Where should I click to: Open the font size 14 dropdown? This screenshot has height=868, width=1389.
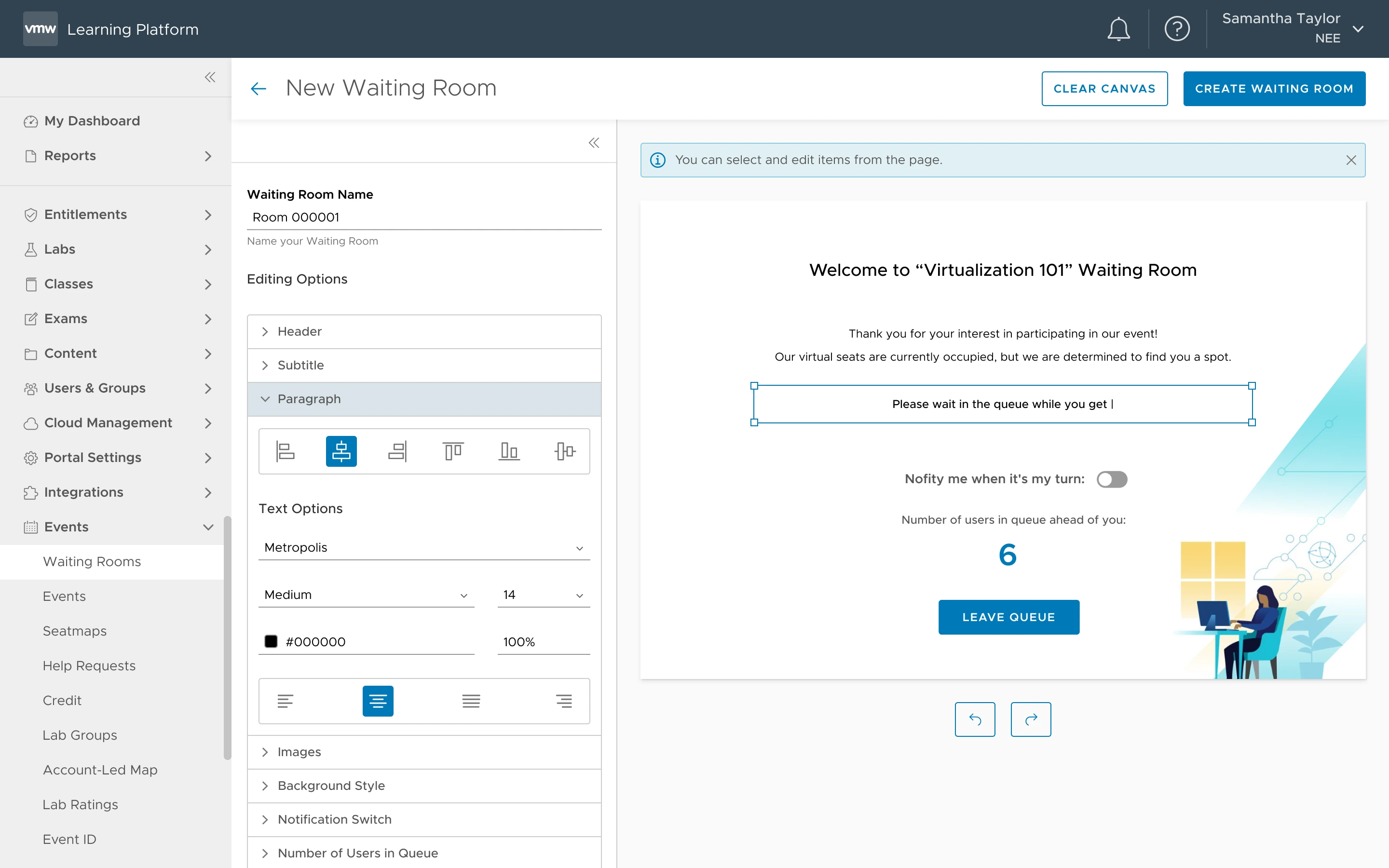click(x=543, y=595)
